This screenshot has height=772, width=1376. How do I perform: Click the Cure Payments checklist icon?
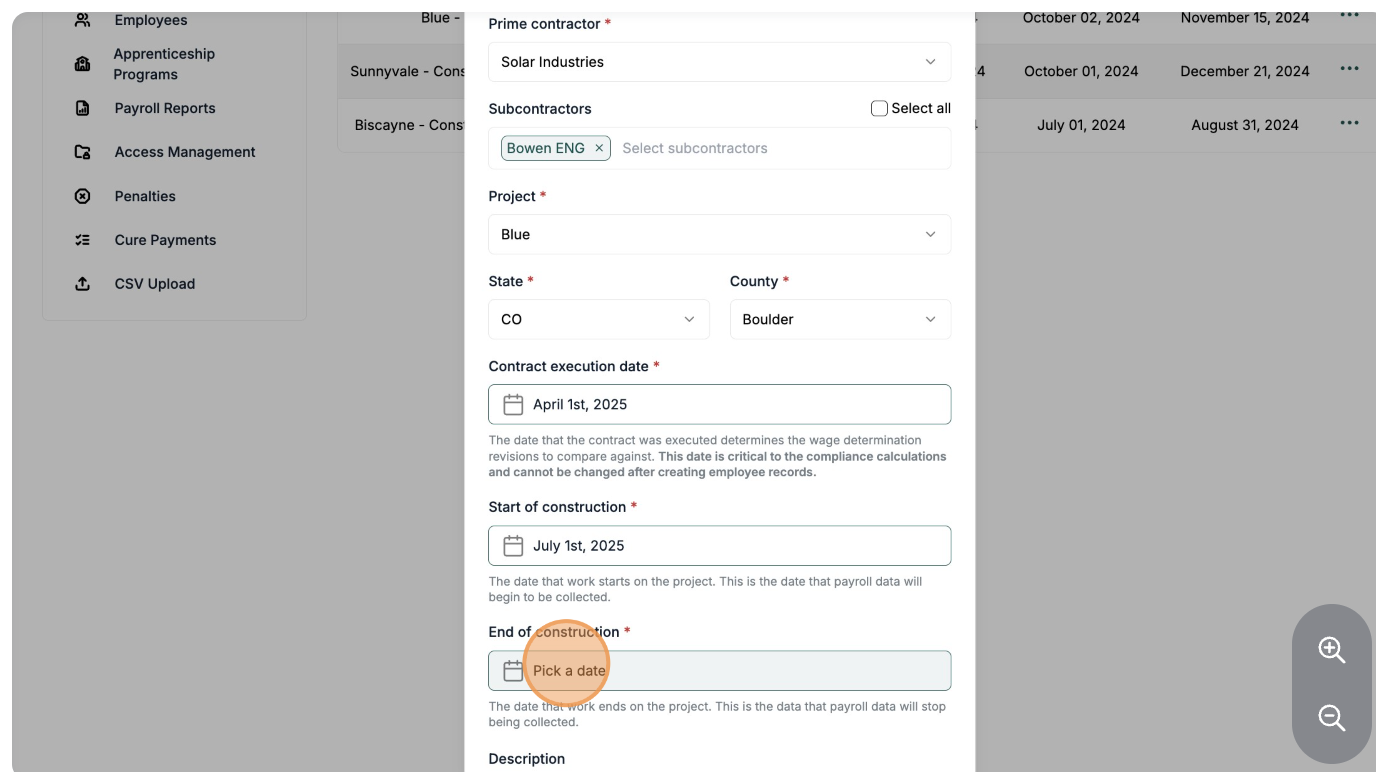tap(83, 240)
